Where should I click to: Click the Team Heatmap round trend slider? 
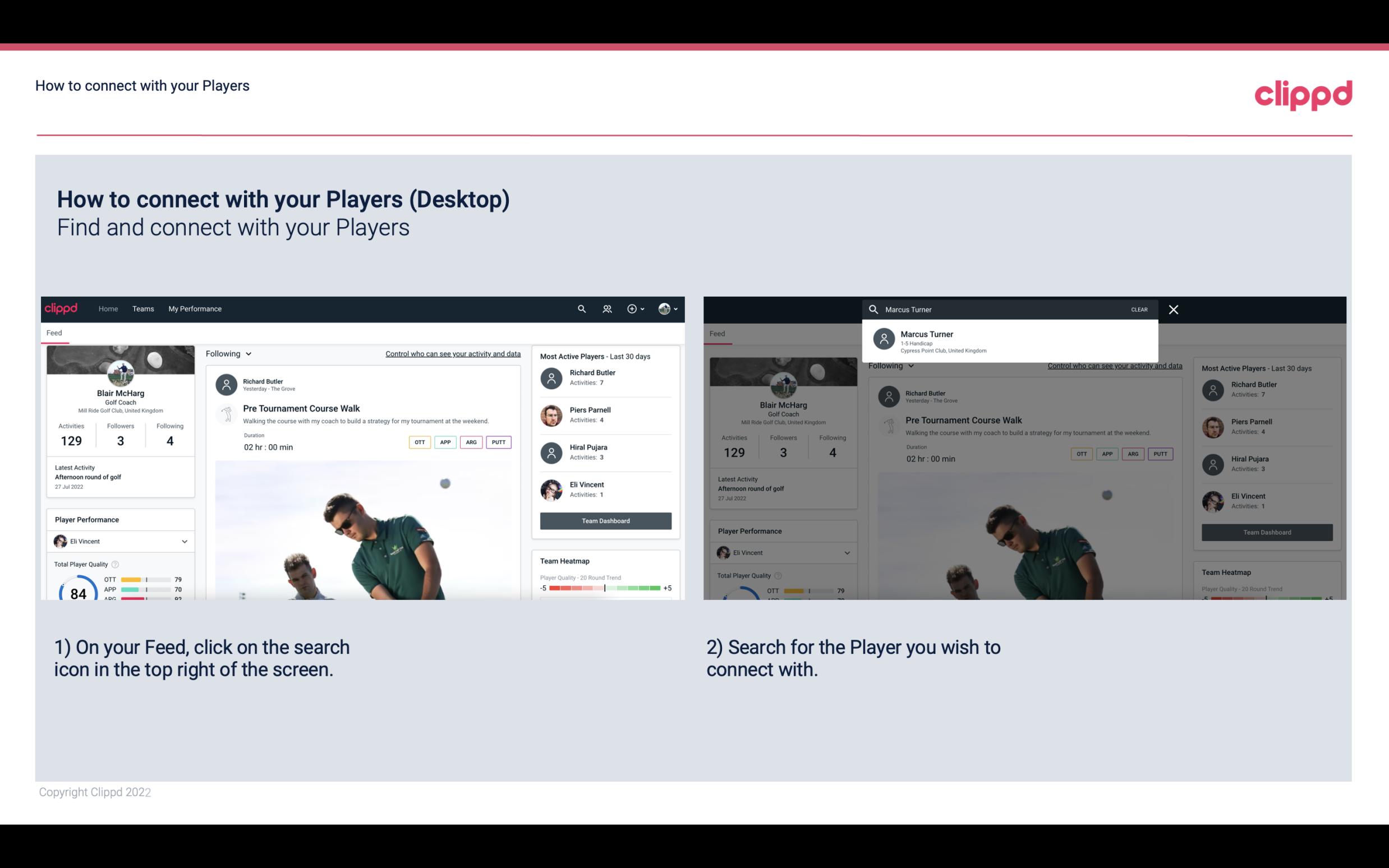(x=604, y=589)
